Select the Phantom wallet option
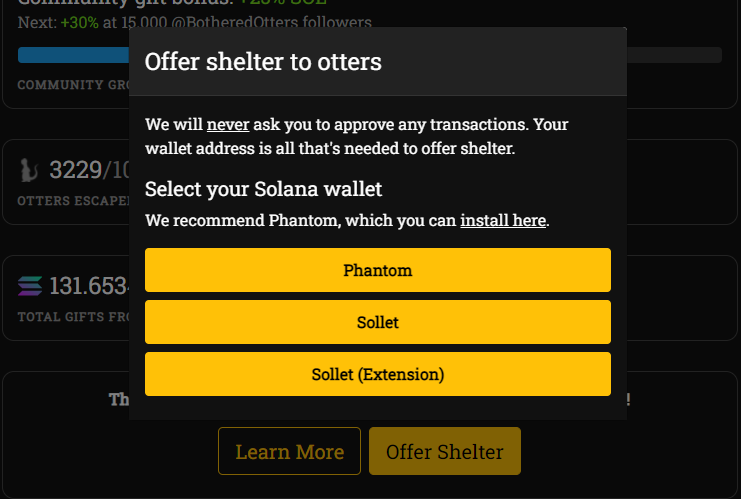 pos(377,270)
